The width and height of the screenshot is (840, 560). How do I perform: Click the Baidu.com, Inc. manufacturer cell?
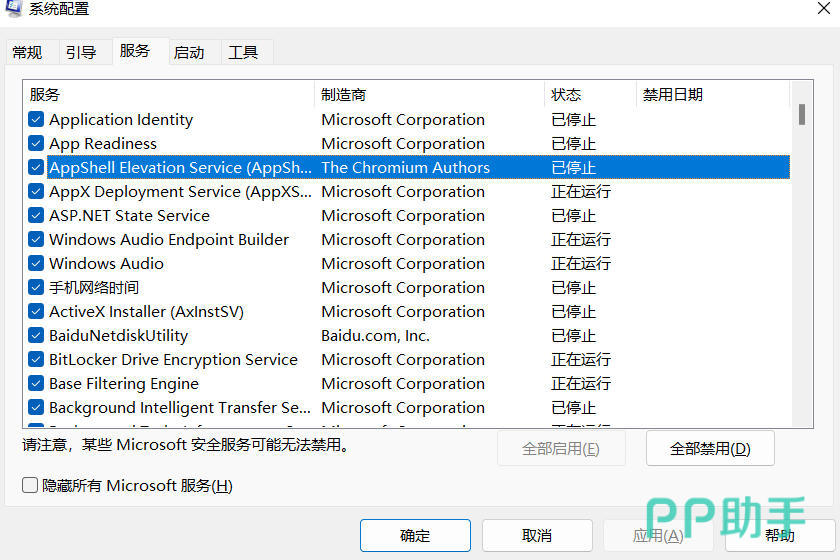[376, 335]
